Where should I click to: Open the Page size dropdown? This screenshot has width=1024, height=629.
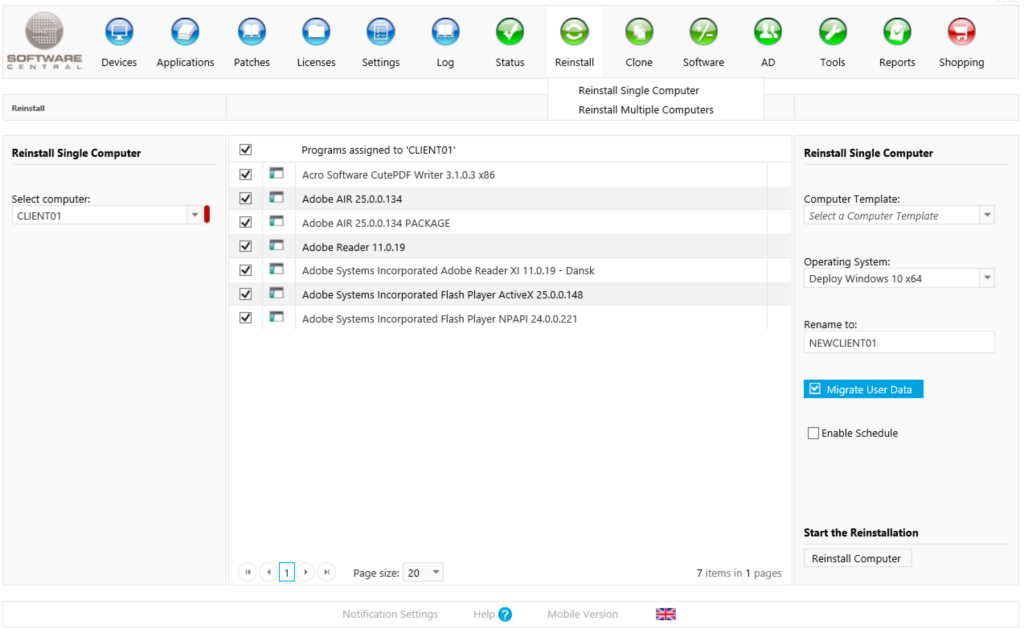coord(423,572)
